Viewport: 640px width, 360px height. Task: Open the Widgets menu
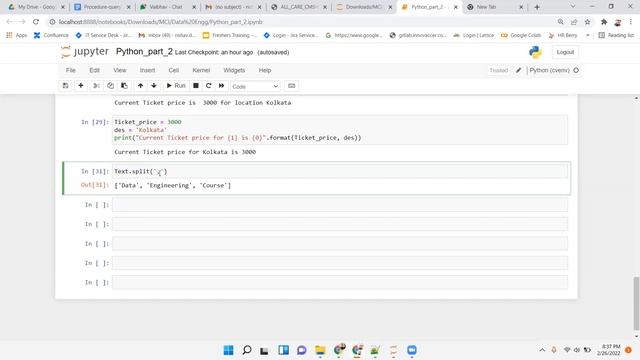tap(234, 70)
